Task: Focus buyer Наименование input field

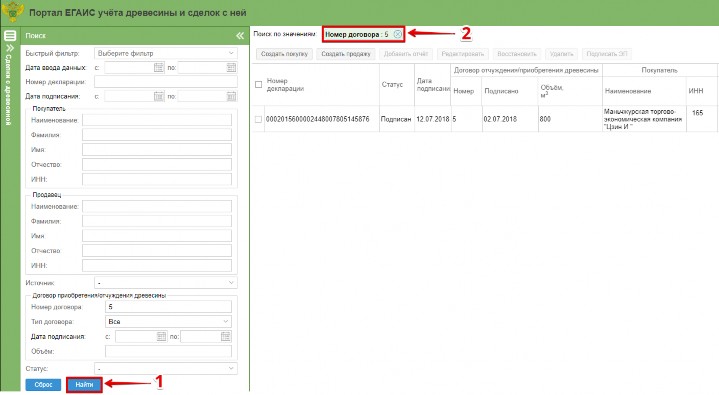Action: [x=157, y=120]
